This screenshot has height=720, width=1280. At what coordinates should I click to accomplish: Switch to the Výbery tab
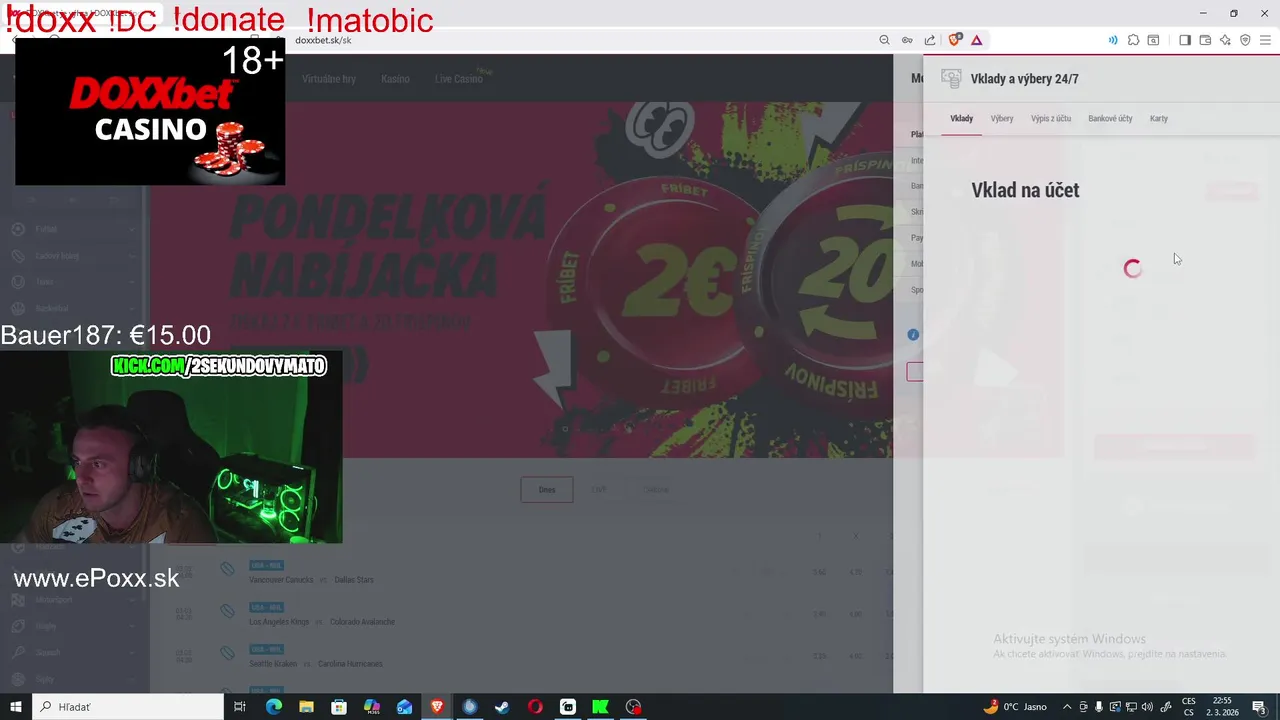(x=1002, y=118)
